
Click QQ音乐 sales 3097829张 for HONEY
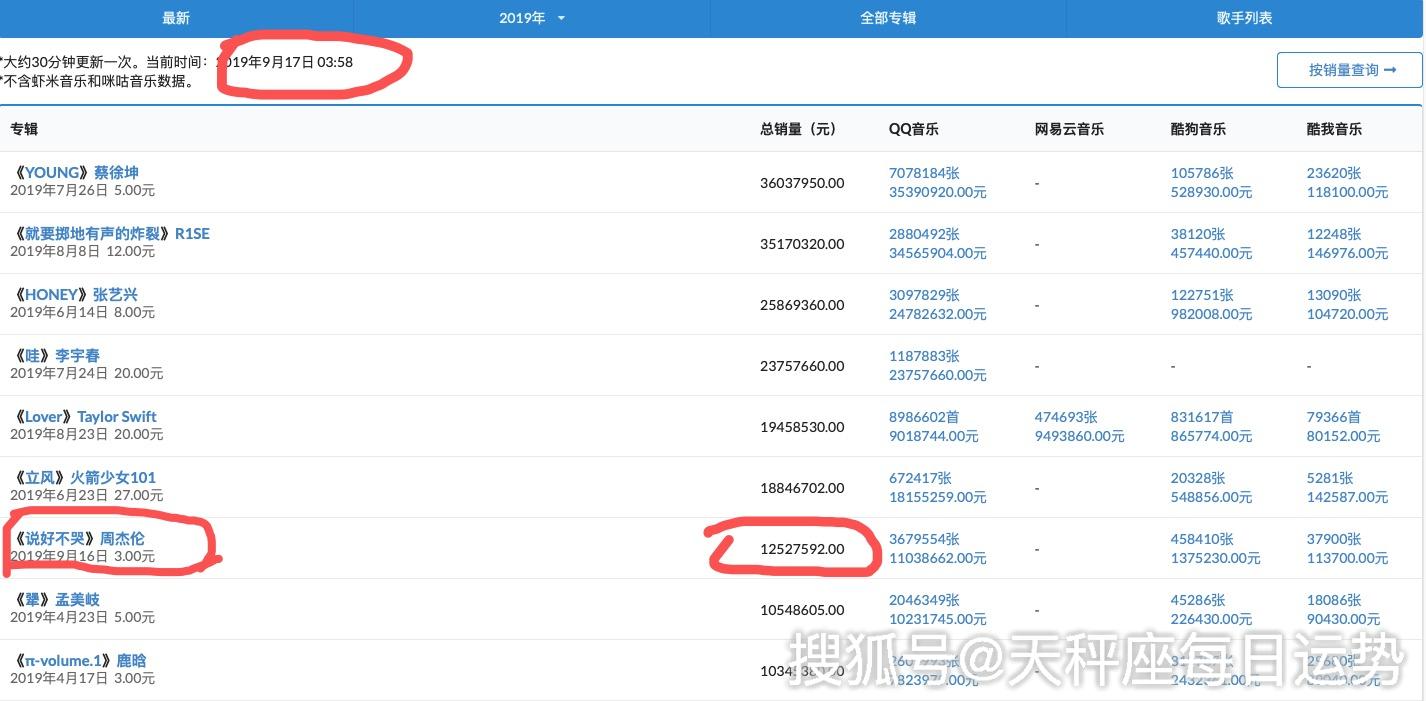point(924,295)
